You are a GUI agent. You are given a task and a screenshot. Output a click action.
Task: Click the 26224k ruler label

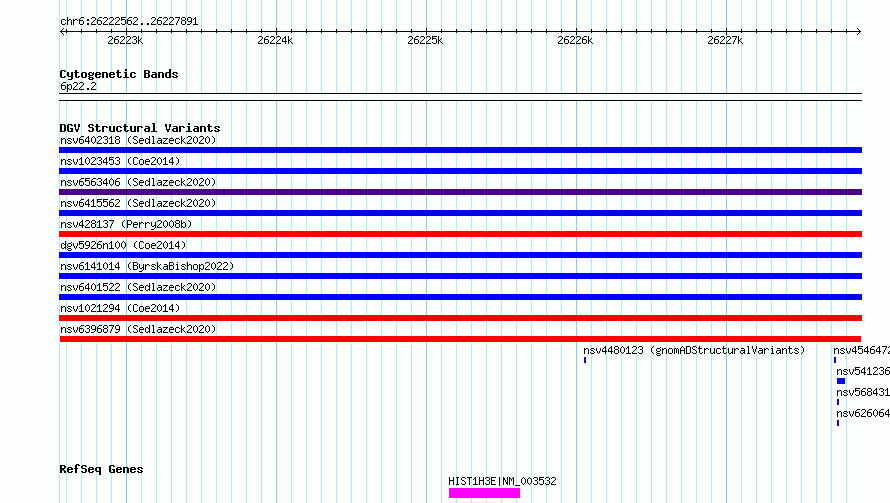tap(275, 40)
